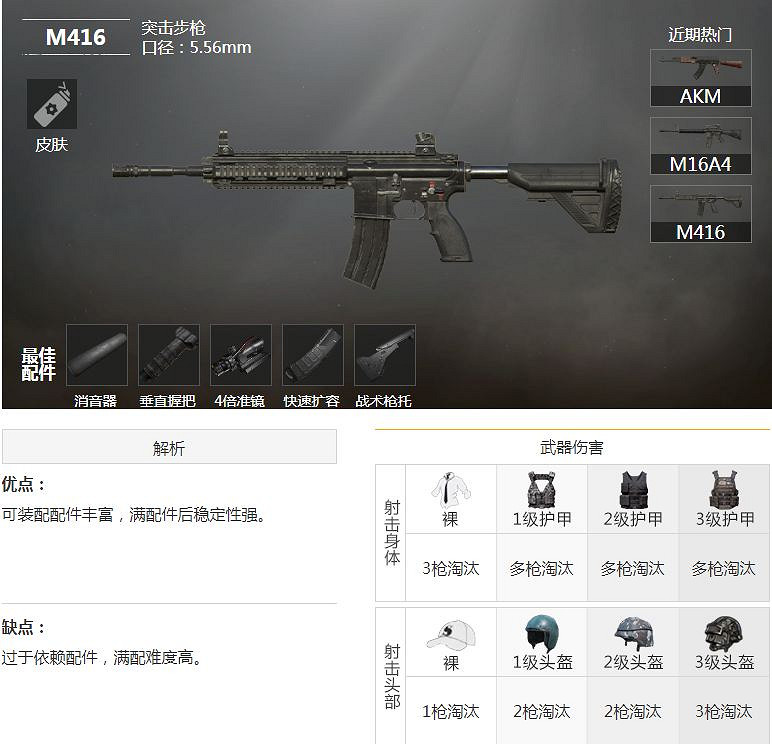Open the AKM weapon in 近期热门
Image resolution: width=772 pixels, height=744 pixels.
coord(701,78)
